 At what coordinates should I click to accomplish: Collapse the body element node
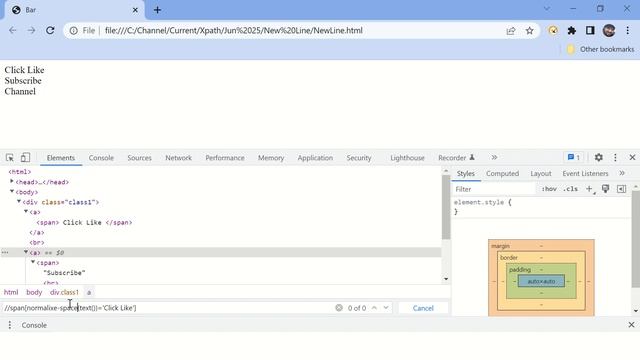(12, 191)
